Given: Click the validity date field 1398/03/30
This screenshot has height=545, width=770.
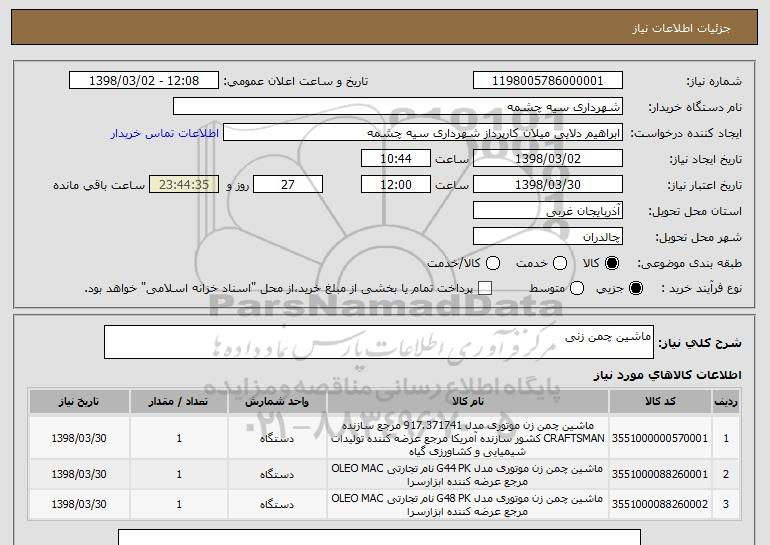Looking at the screenshot, I should [548, 185].
